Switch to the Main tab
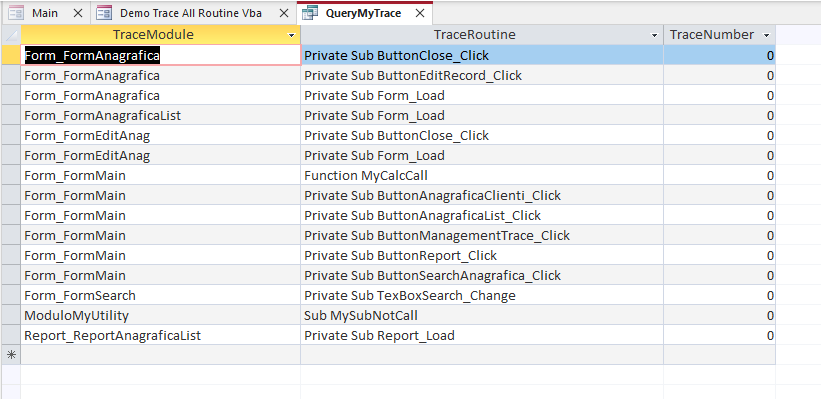The image size is (821, 399). [45, 13]
